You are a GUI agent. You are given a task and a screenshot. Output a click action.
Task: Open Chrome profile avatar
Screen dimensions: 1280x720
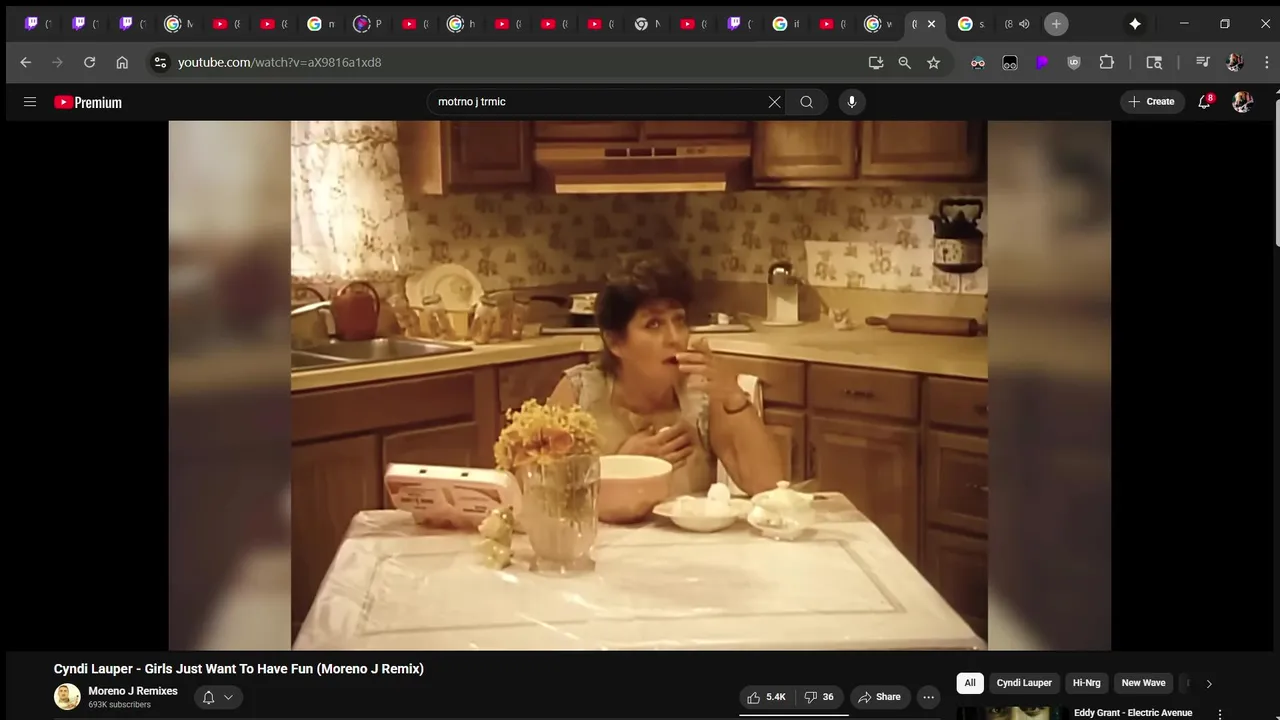tap(1234, 62)
